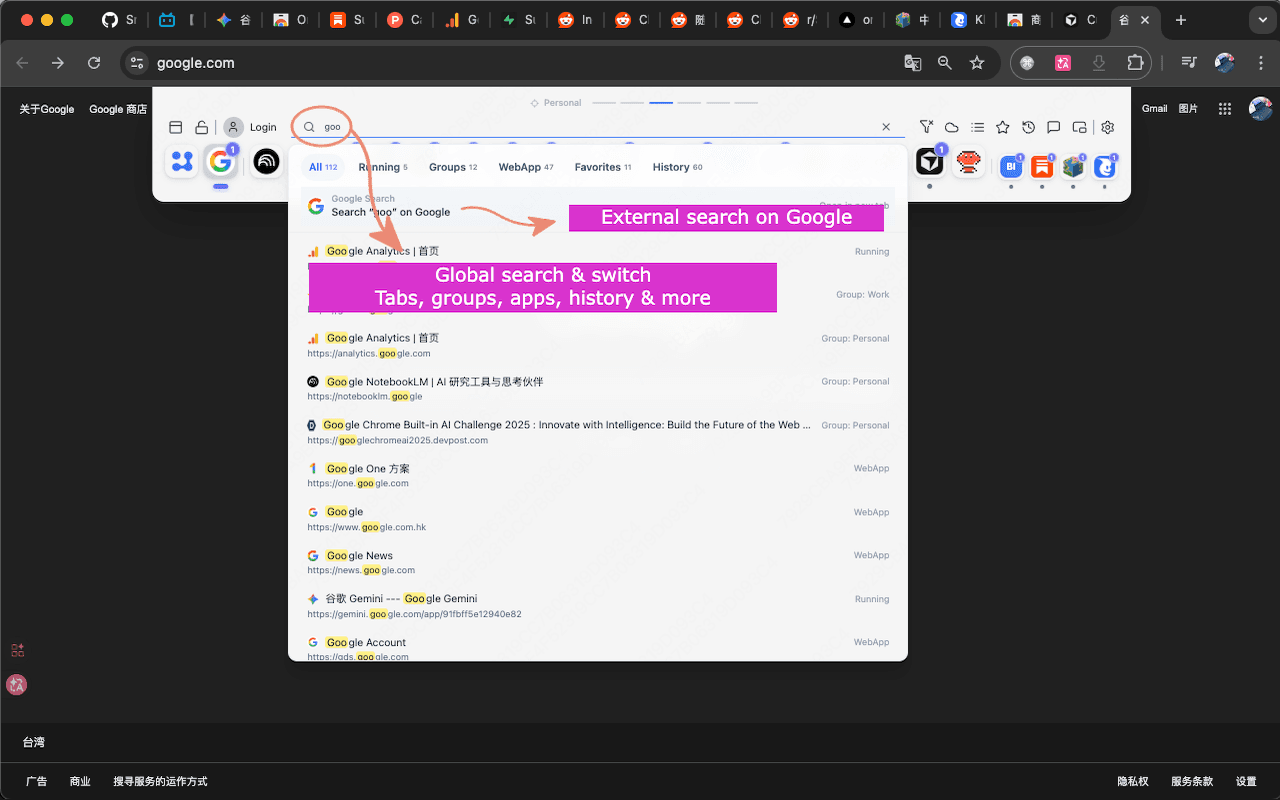Open Favorites via the star icon
Viewport: 1280px width, 800px height.
1002,127
